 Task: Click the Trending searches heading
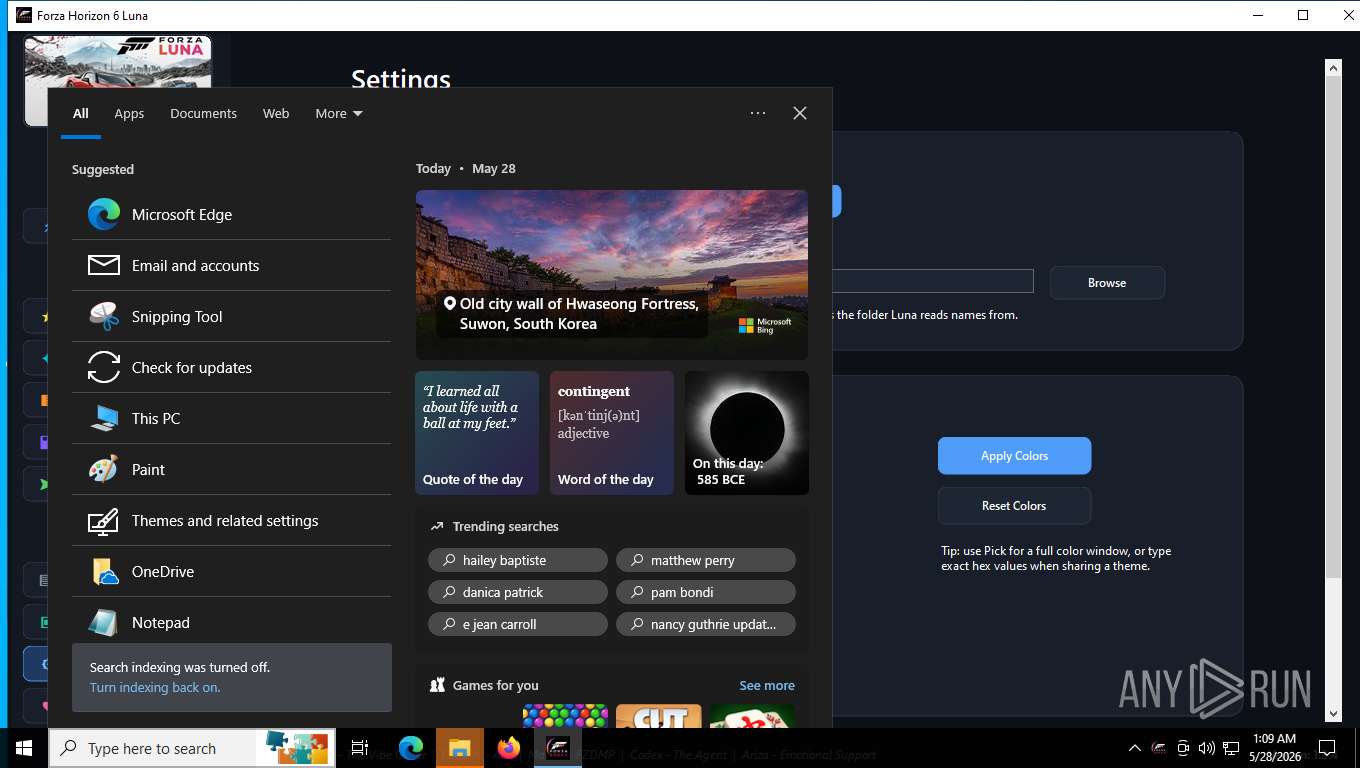505,526
